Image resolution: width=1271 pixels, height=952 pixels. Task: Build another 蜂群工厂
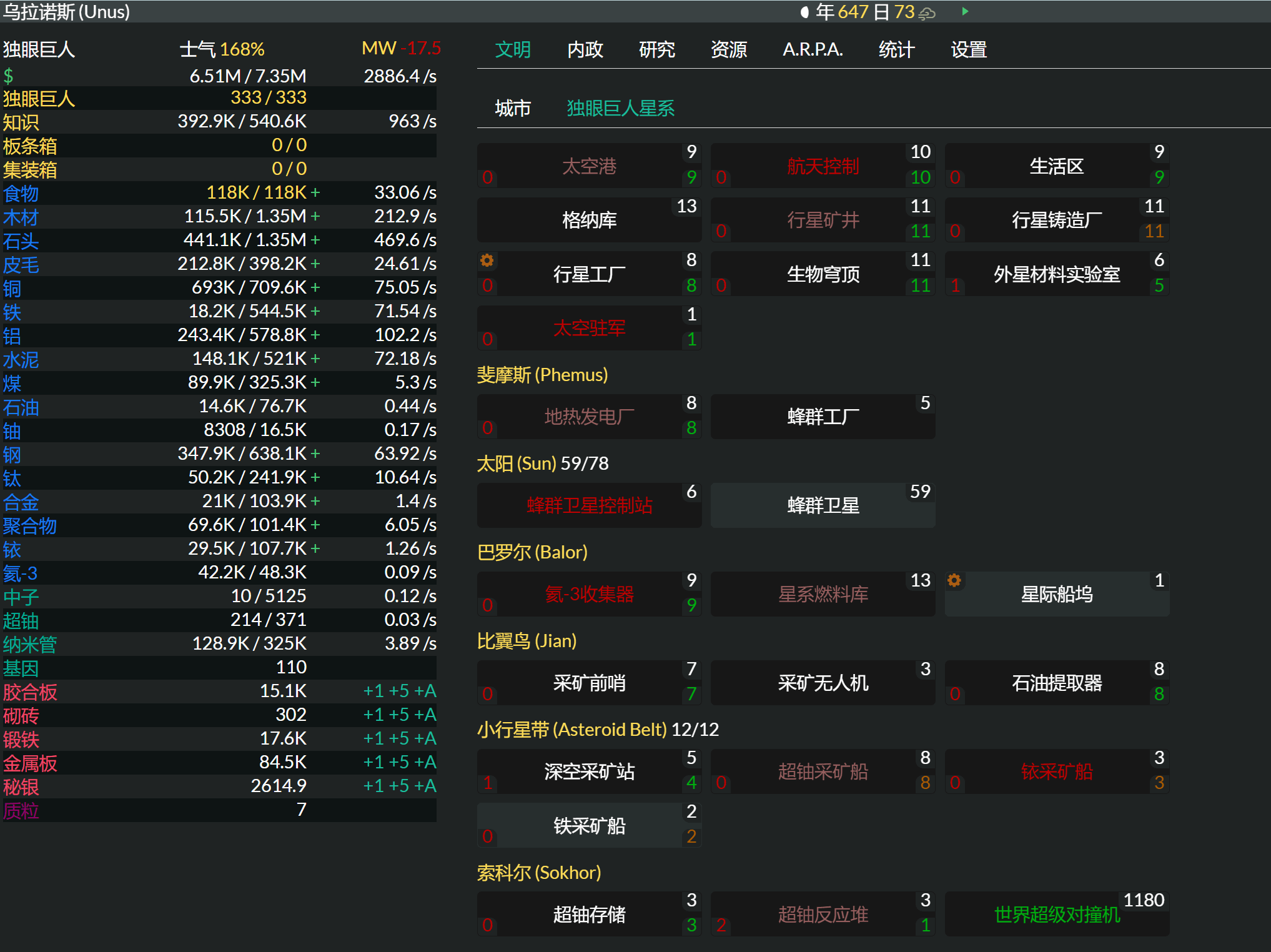pos(823,417)
